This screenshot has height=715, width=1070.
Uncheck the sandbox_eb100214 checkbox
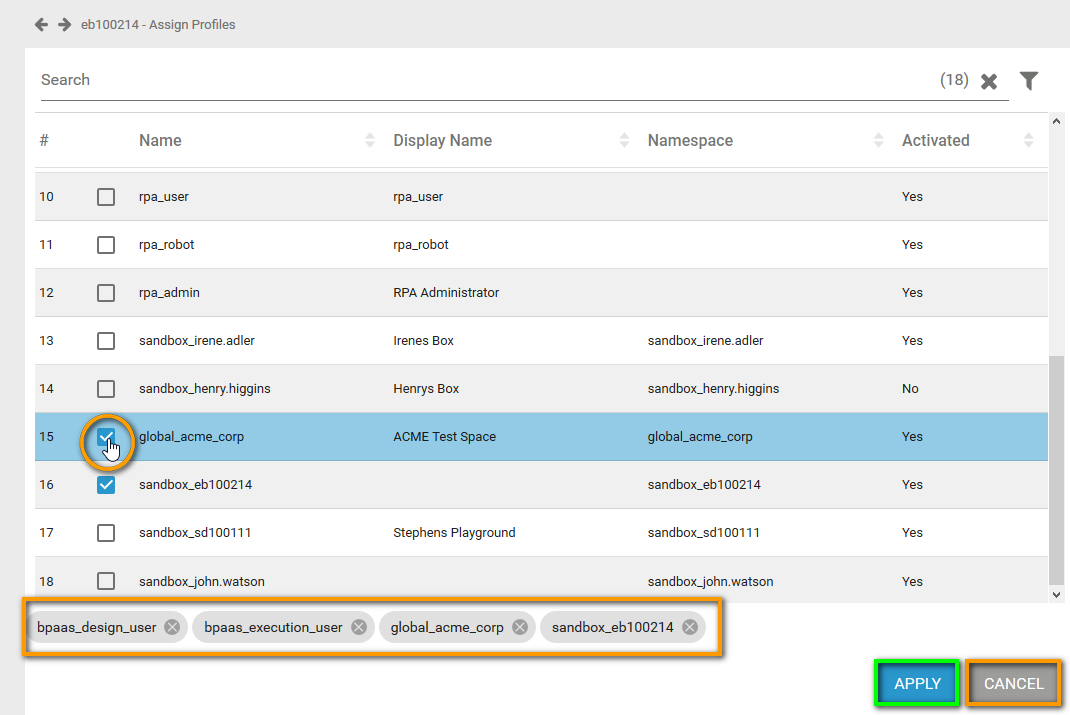click(106, 485)
